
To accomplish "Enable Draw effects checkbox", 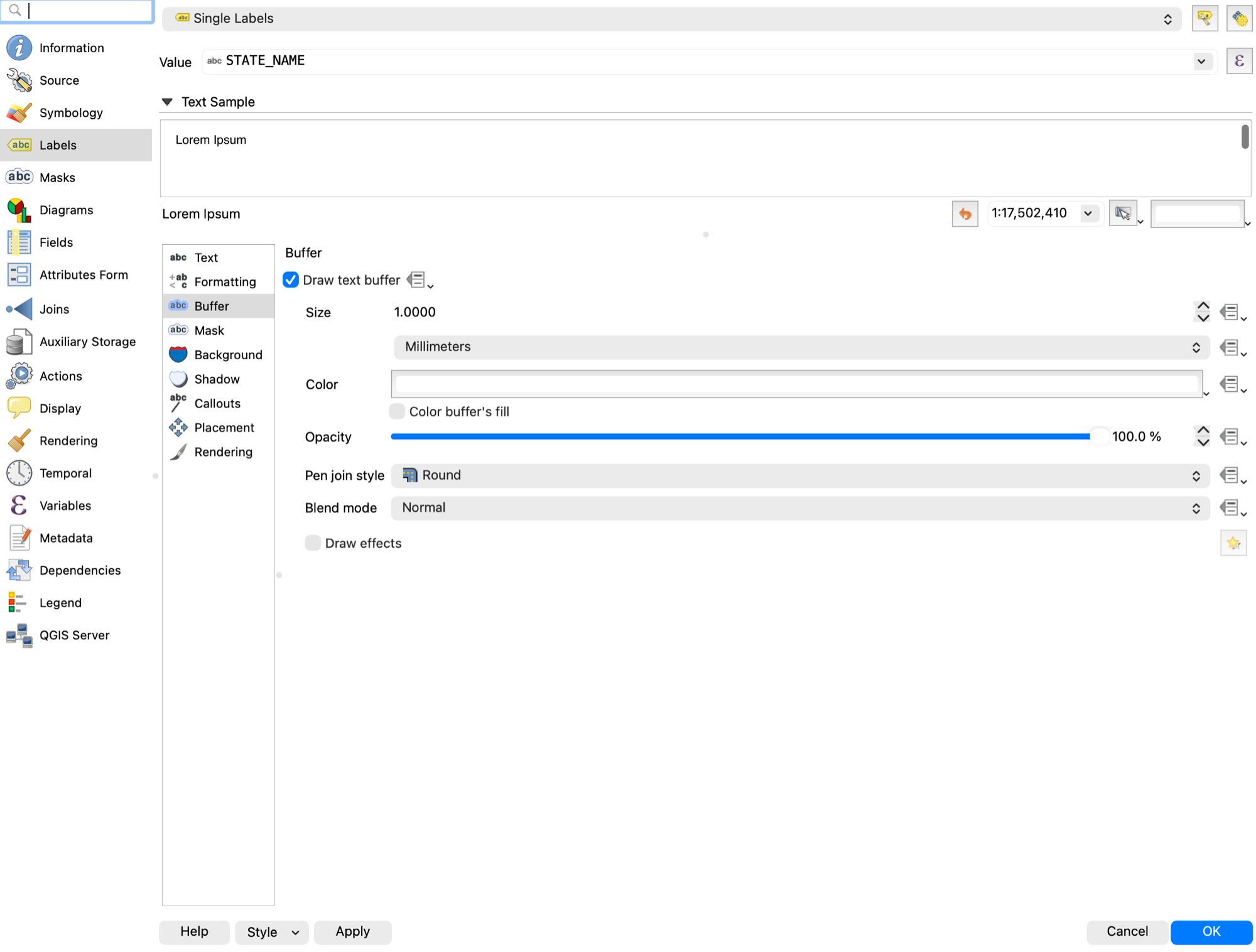I will pos(313,543).
